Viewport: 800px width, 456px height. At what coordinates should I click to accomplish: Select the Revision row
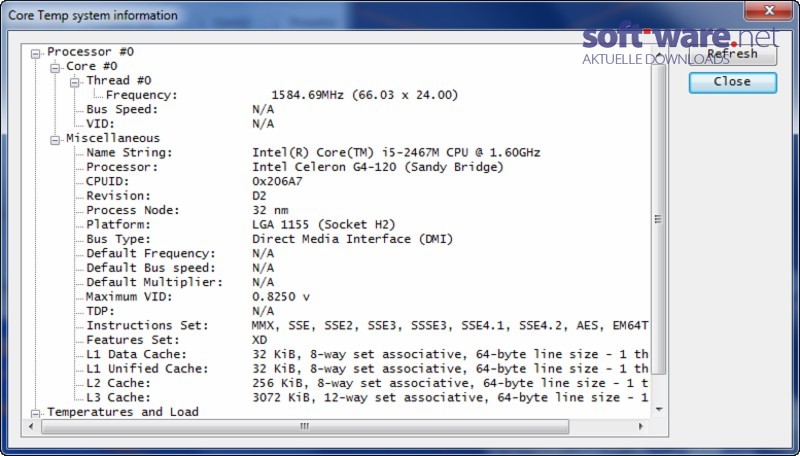coord(177,195)
